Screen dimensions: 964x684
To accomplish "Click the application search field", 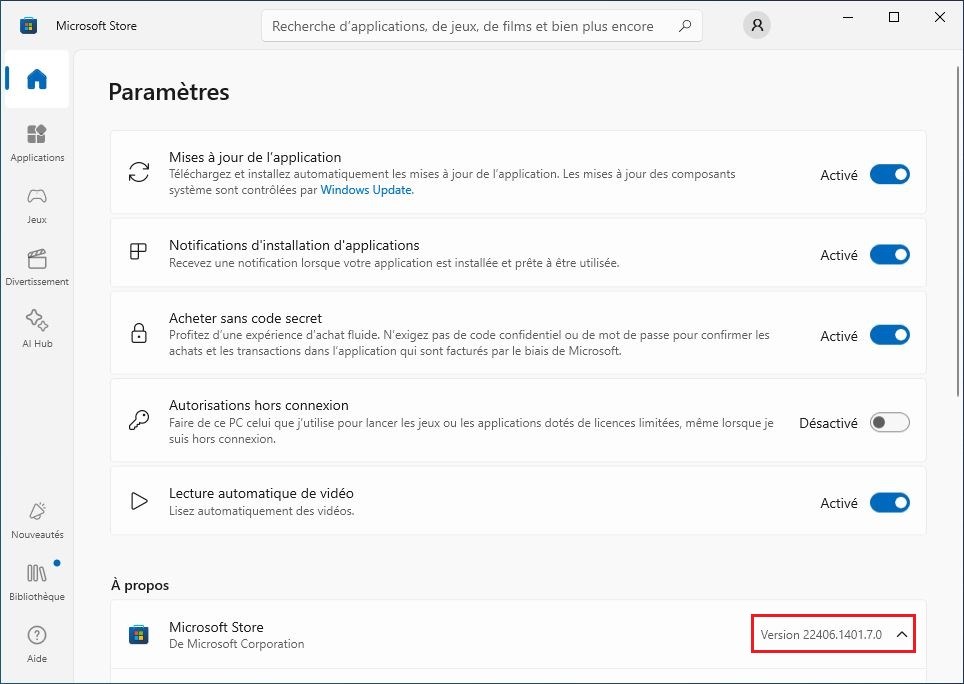I will 470,26.
